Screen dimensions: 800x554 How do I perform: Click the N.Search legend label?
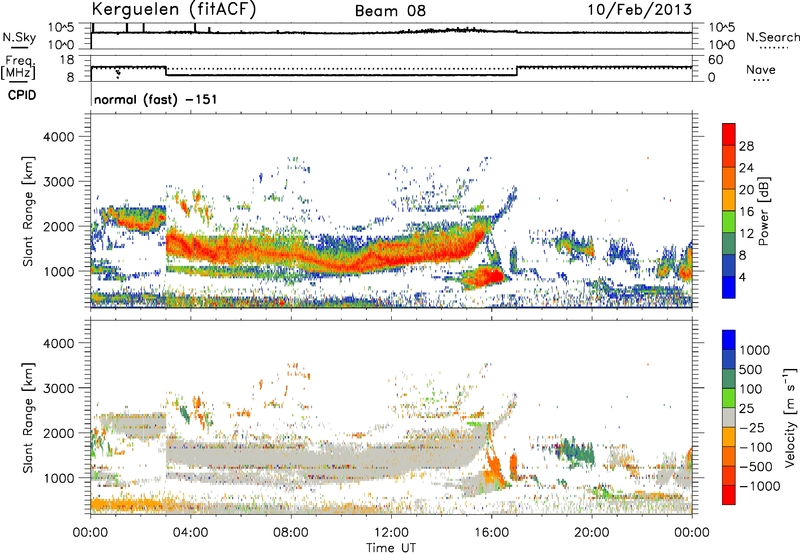tap(772, 37)
